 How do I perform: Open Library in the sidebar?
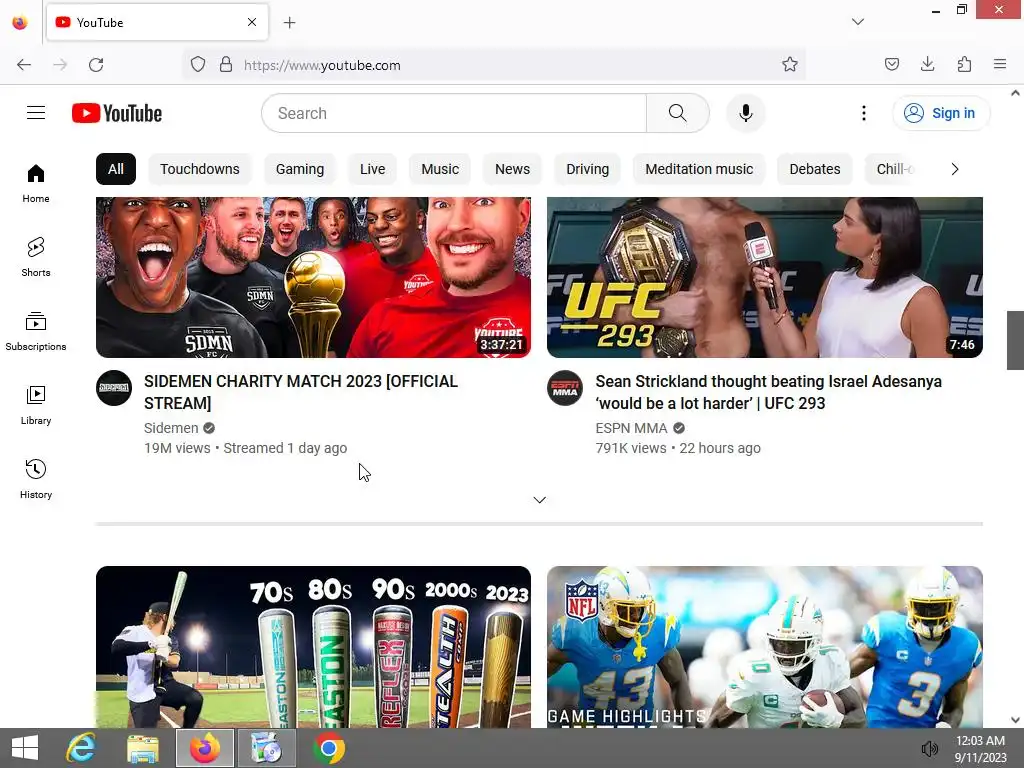pos(36,405)
